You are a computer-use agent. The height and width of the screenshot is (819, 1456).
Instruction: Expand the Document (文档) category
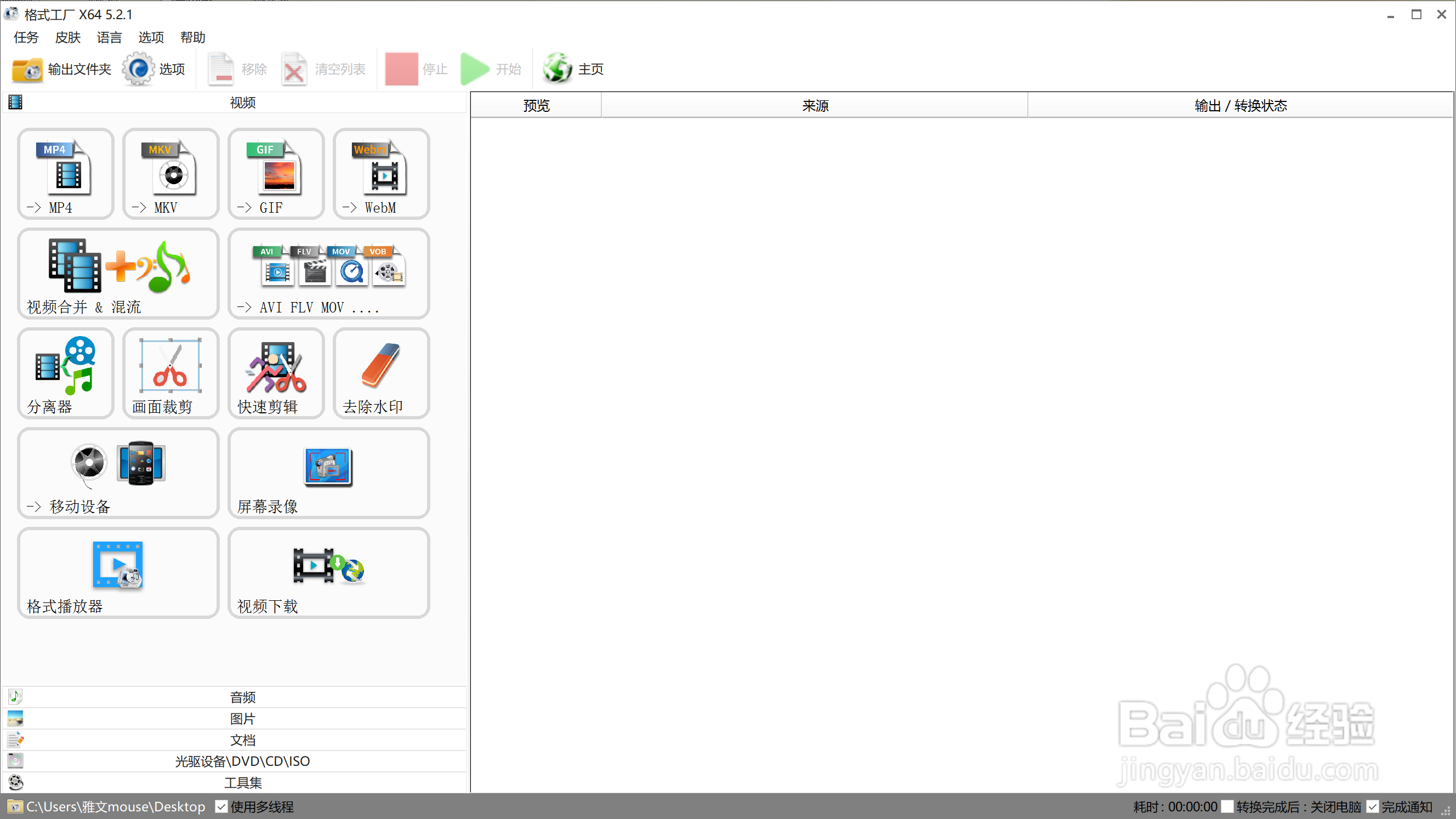click(x=235, y=740)
